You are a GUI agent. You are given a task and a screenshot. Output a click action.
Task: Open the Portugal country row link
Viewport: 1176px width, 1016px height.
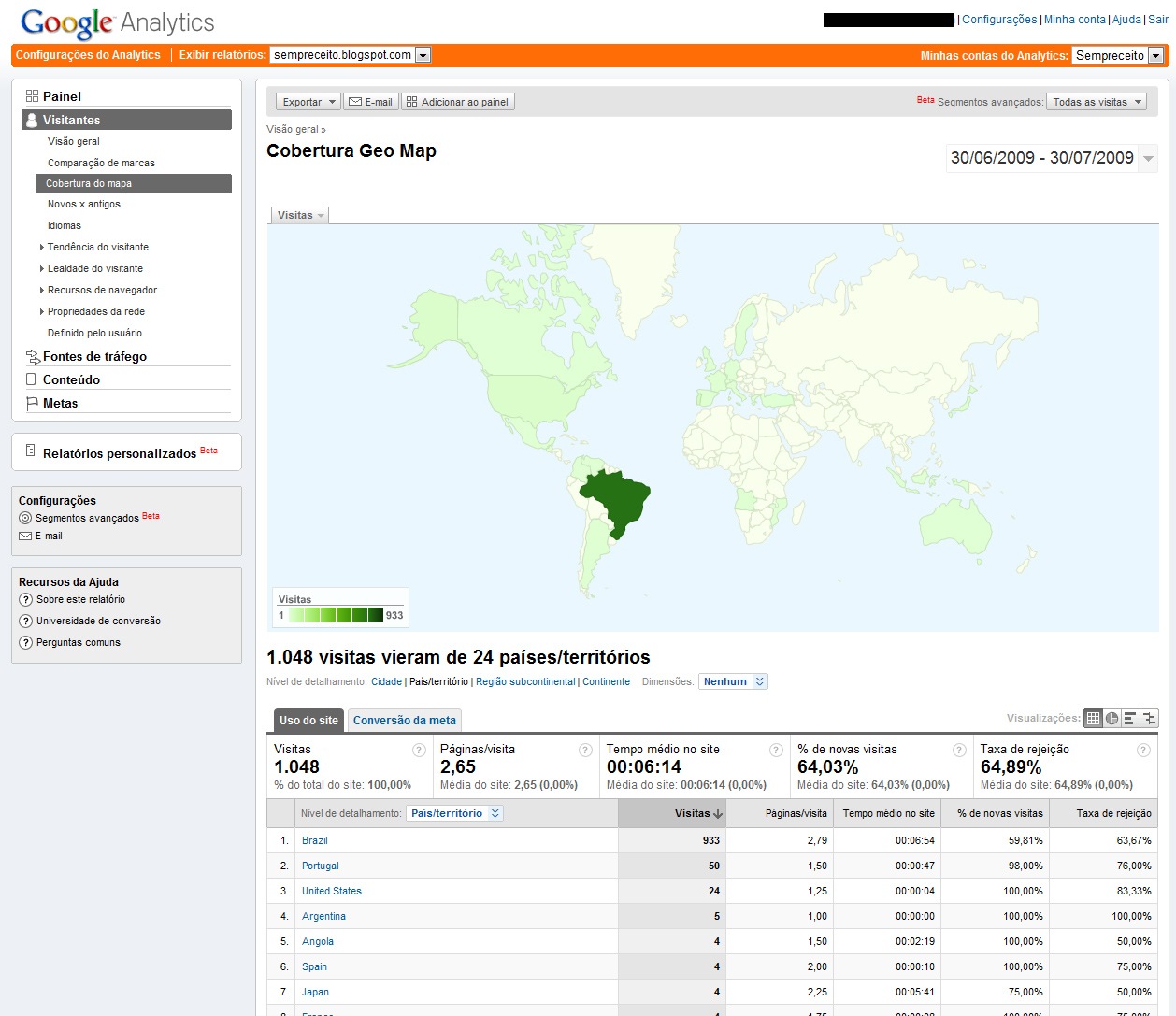click(320, 866)
